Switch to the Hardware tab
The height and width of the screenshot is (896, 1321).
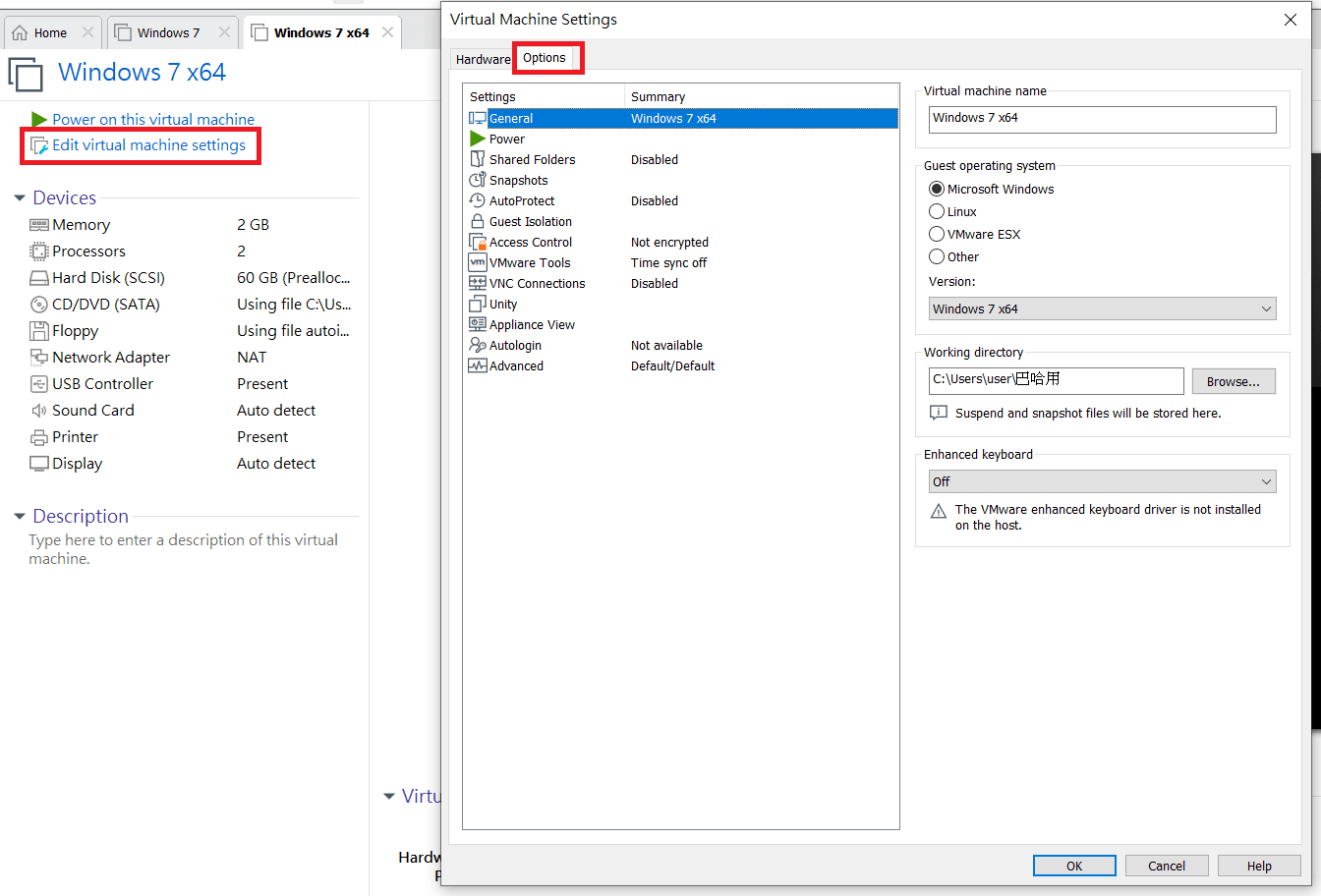pos(483,59)
